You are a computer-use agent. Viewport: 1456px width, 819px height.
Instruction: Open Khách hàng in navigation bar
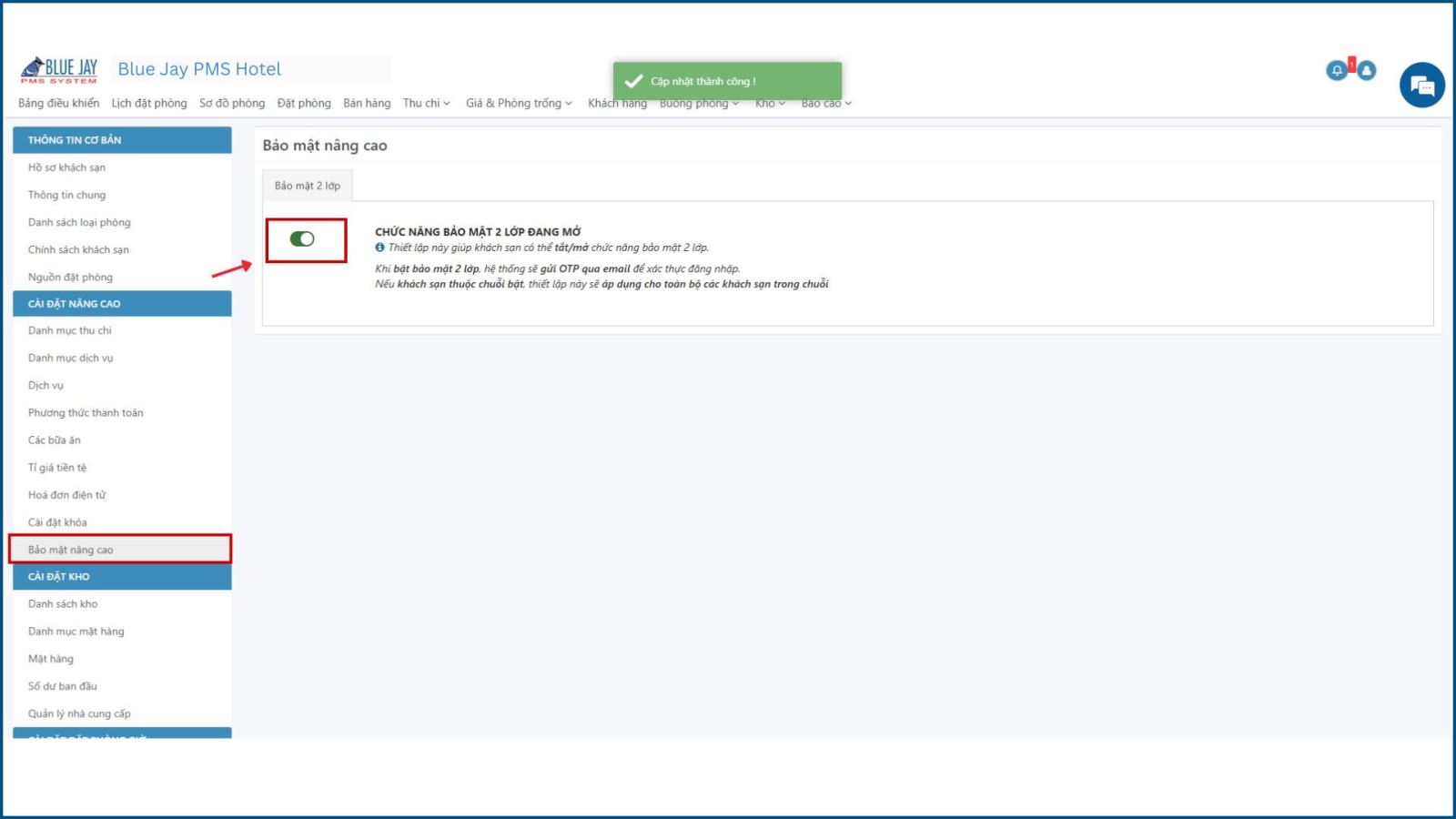coord(617,104)
